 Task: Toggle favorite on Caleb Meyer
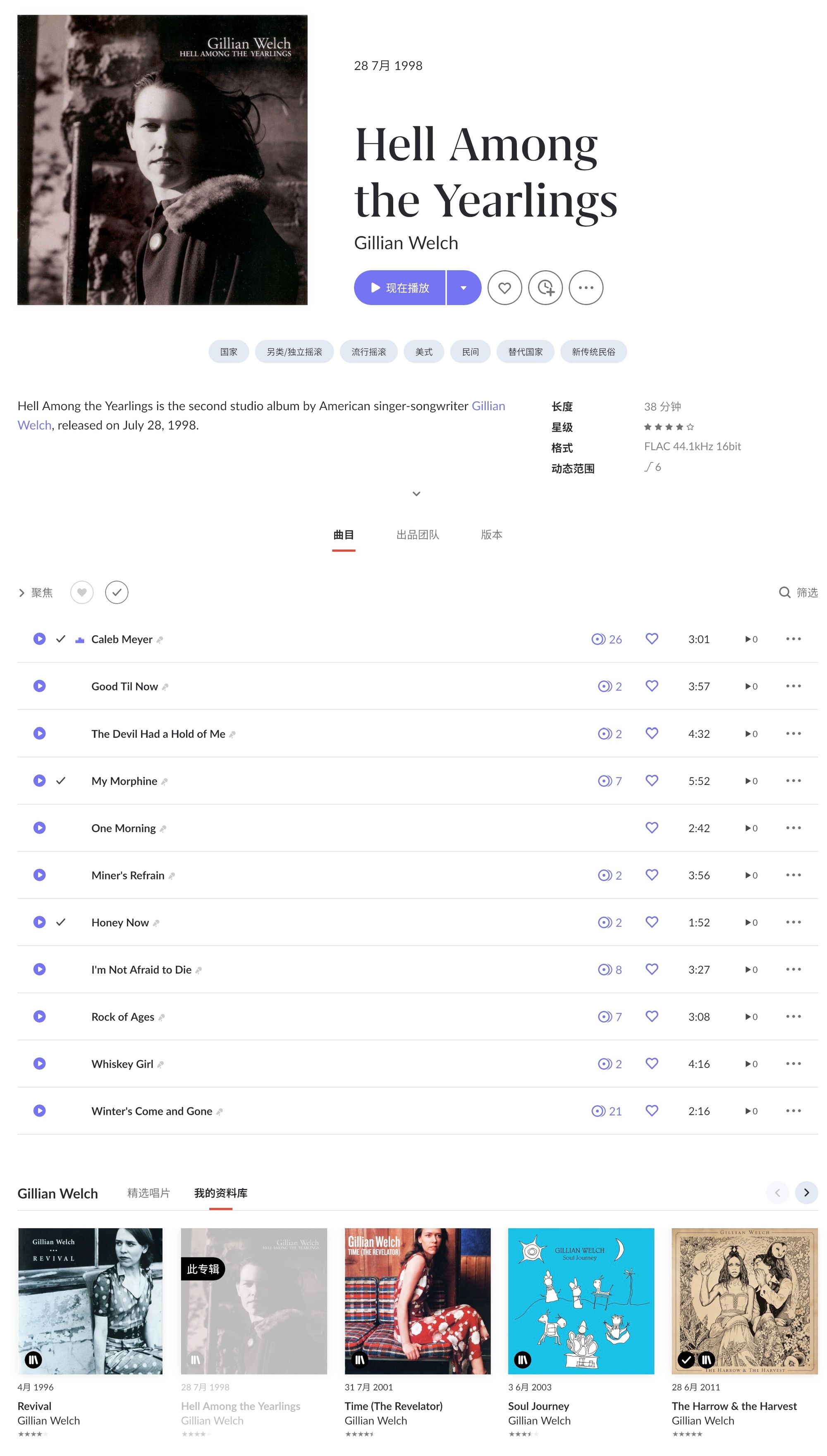(x=652, y=639)
